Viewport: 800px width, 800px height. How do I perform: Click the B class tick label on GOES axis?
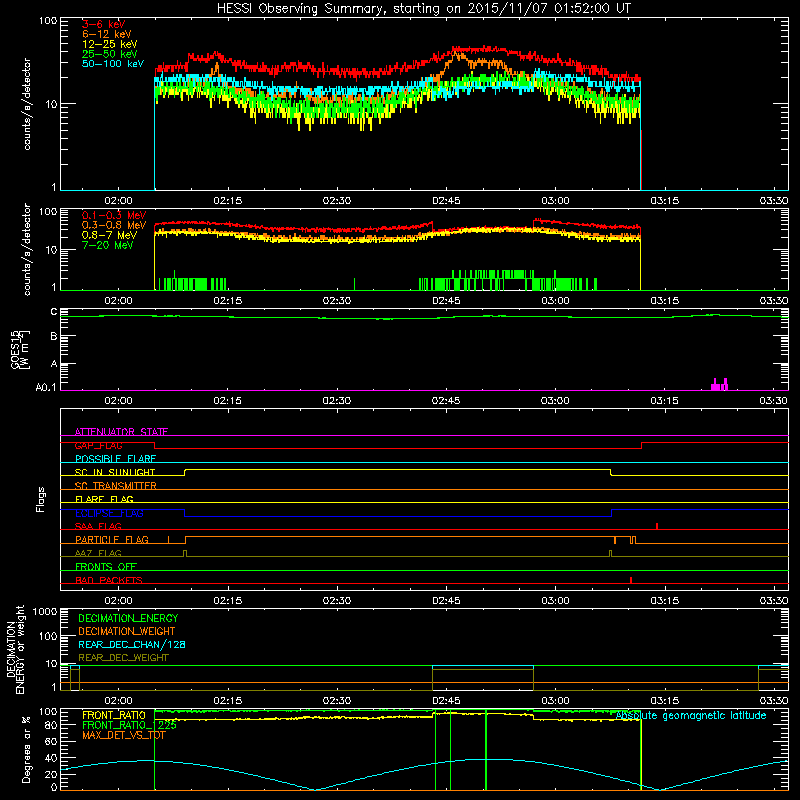54,336
